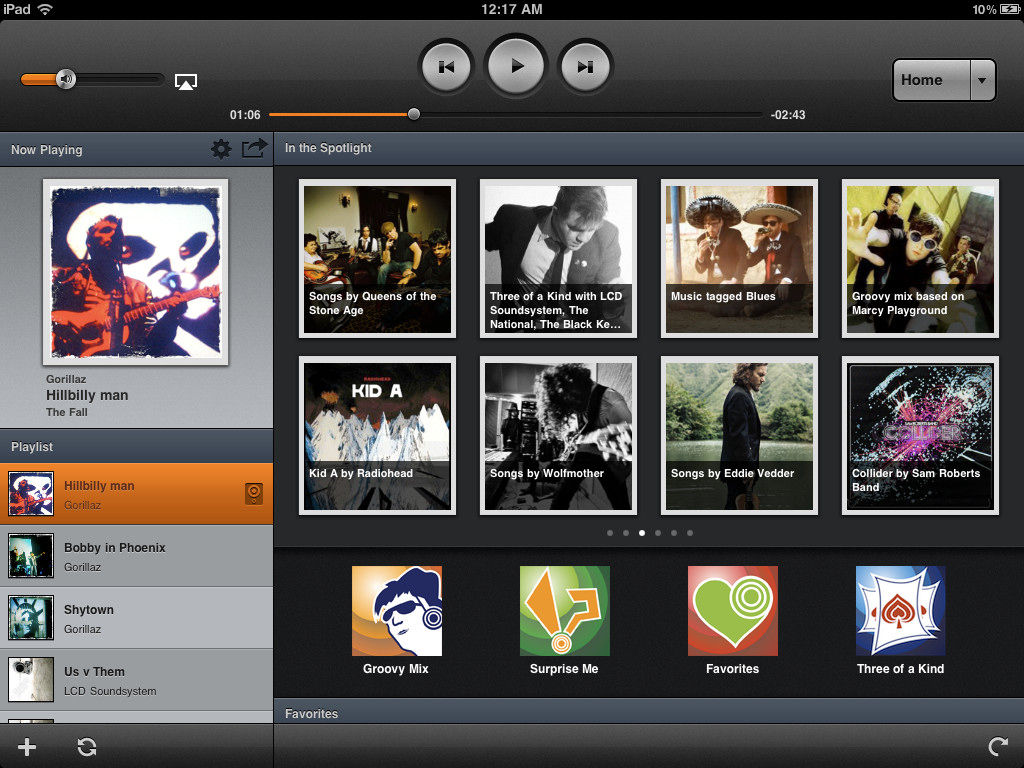Click the sync library icon
Image resolution: width=1024 pixels, height=768 pixels.
click(x=87, y=746)
